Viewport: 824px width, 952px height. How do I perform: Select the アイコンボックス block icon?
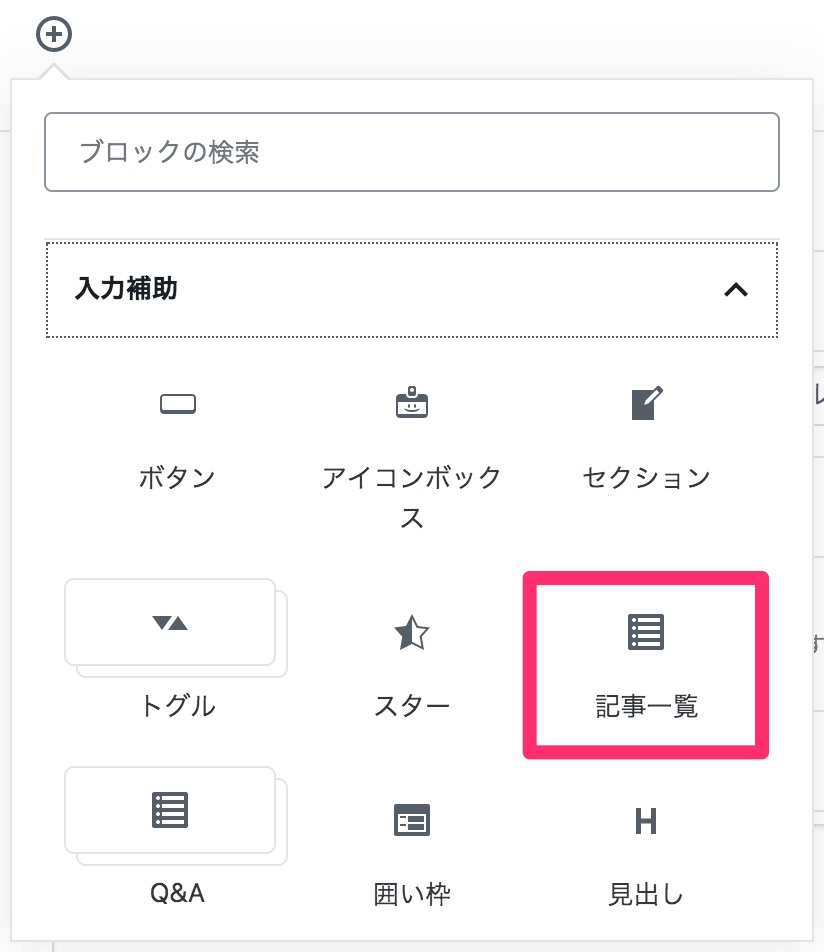point(412,402)
